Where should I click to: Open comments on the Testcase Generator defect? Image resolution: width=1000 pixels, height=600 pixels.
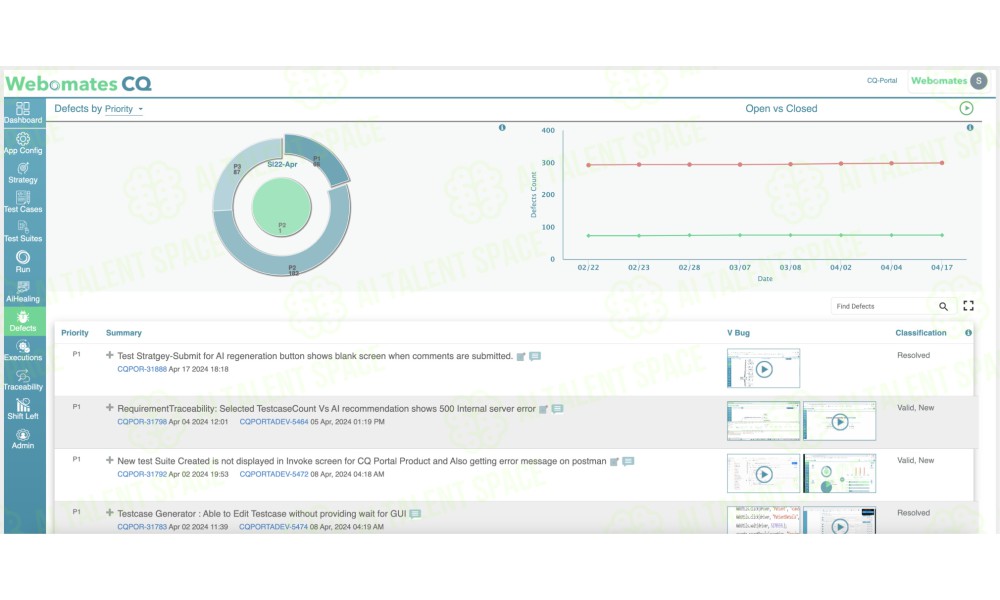415,514
